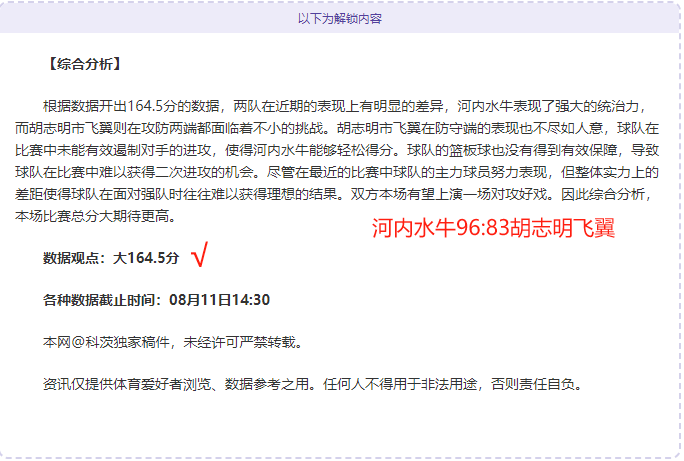Click the phrase 河内水牛表现了强大的统治力
684x461 pixels.
point(548,106)
